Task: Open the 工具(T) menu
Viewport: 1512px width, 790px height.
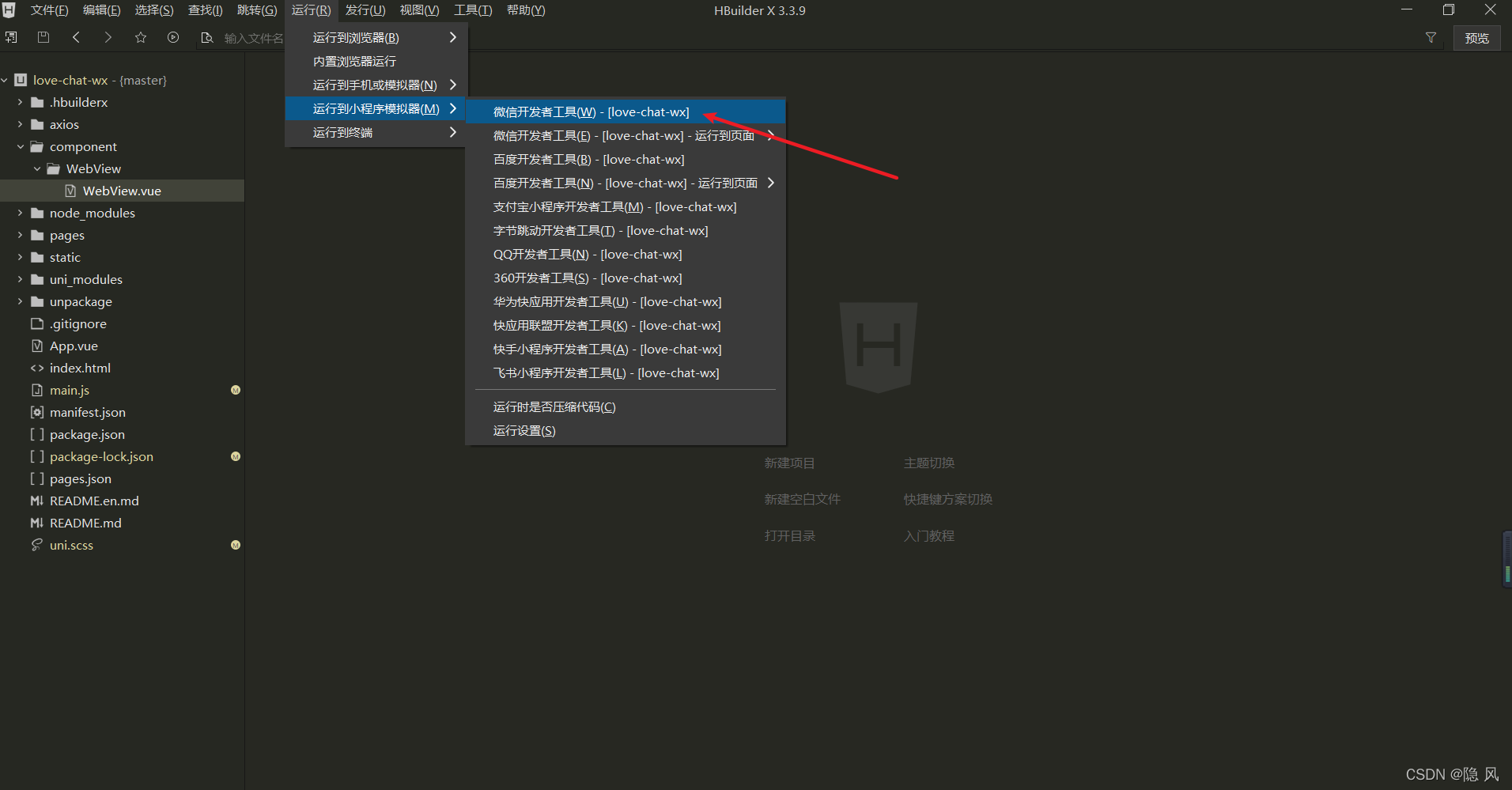Action: point(473,10)
